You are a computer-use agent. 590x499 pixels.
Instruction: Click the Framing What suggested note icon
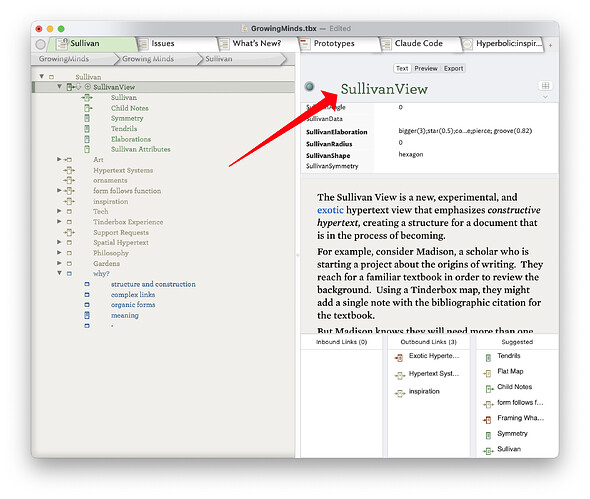click(x=488, y=419)
